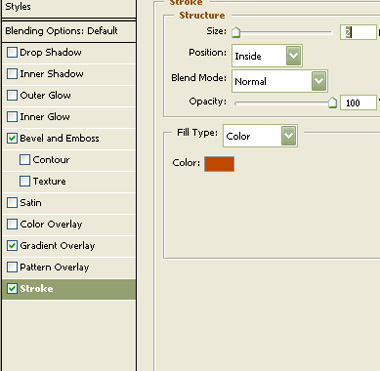Open the Inner Shadow settings row
The width and height of the screenshot is (380, 371).
tap(69, 74)
